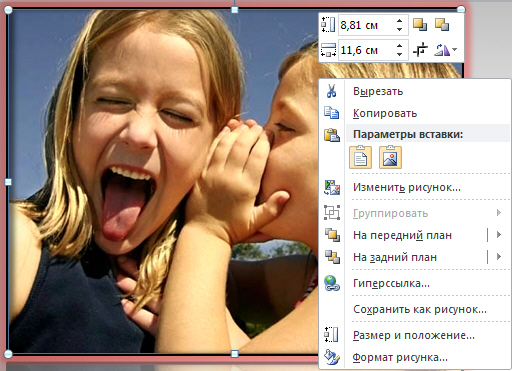Image resolution: width=512 pixels, height=371 pixels.
Task: Choose Use Destination Theme paste option
Action: 360,157
